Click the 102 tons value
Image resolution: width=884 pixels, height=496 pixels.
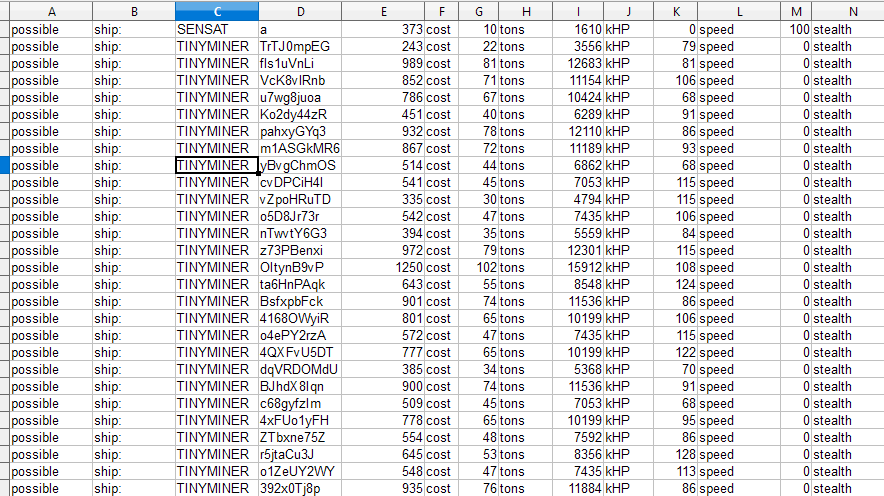tap(479, 267)
